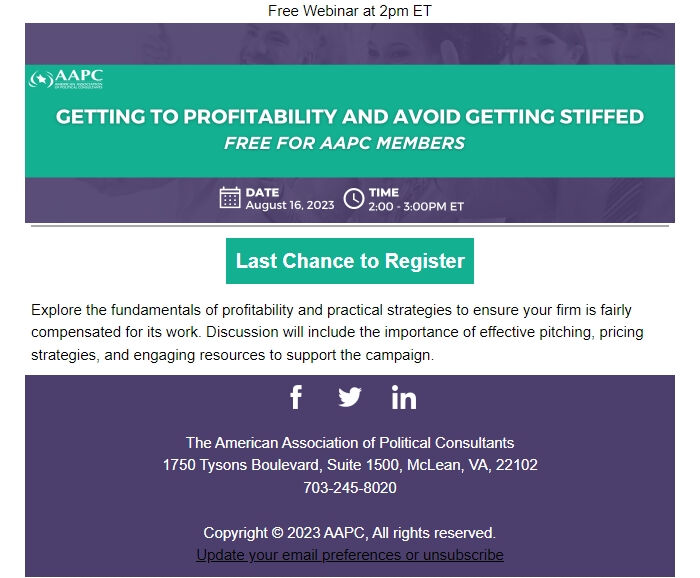
Task: Click the Copyright 2023 AAPC notice
Action: (x=350, y=533)
